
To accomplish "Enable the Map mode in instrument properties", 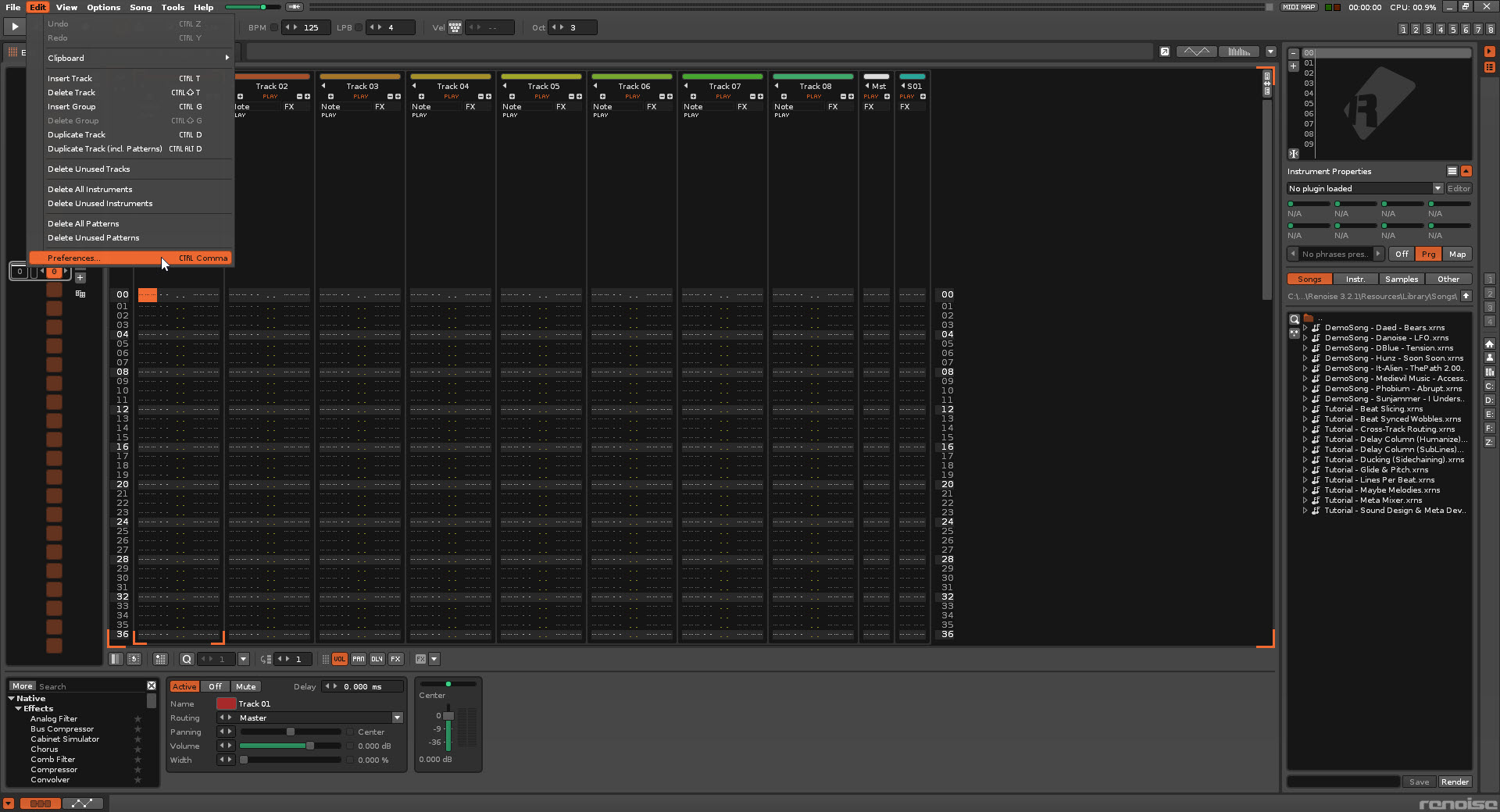I will tap(1456, 254).
